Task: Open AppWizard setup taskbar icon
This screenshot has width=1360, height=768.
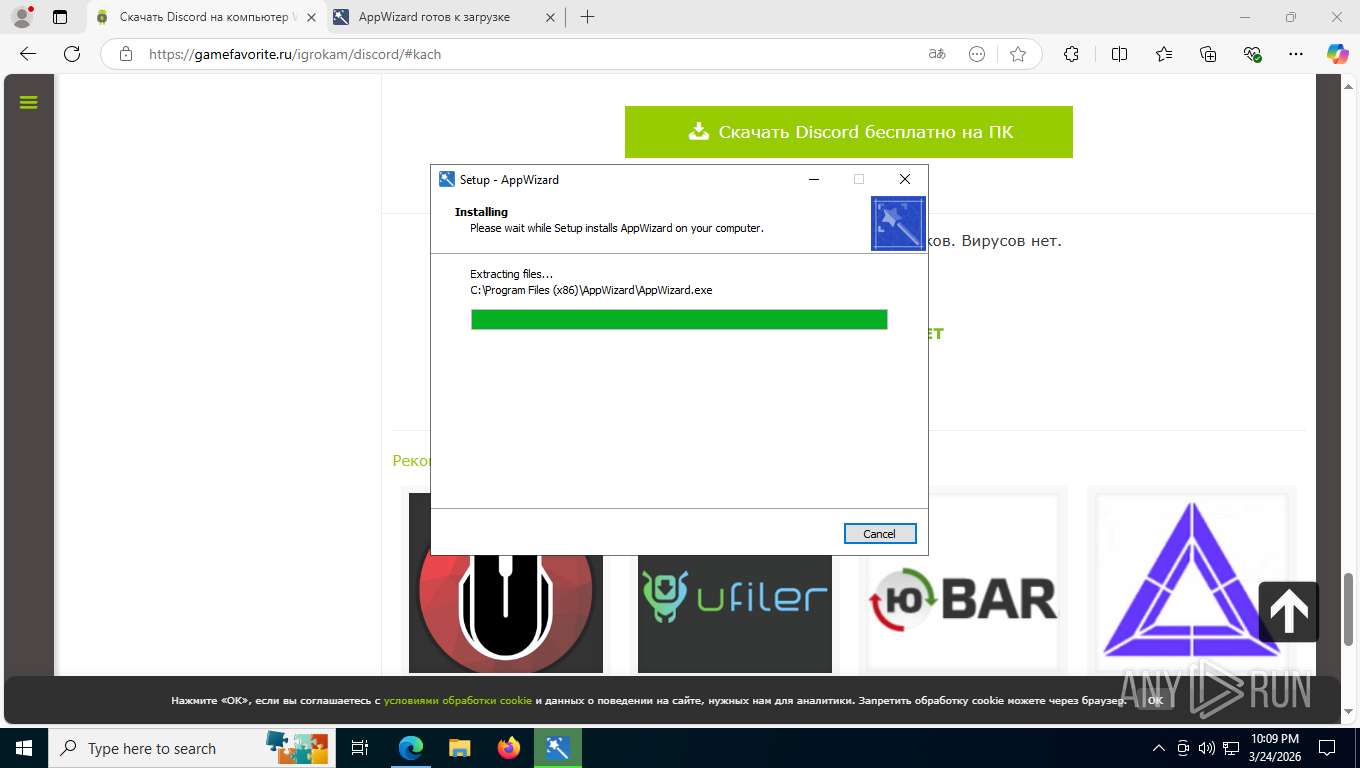Action: point(558,748)
